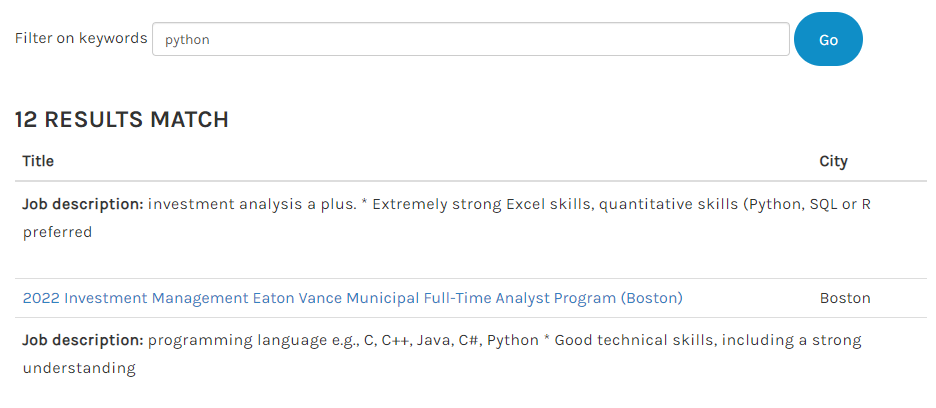The height and width of the screenshot is (408, 936).
Task: Click the 'investment analysis a plus' text
Action: (x=250, y=204)
